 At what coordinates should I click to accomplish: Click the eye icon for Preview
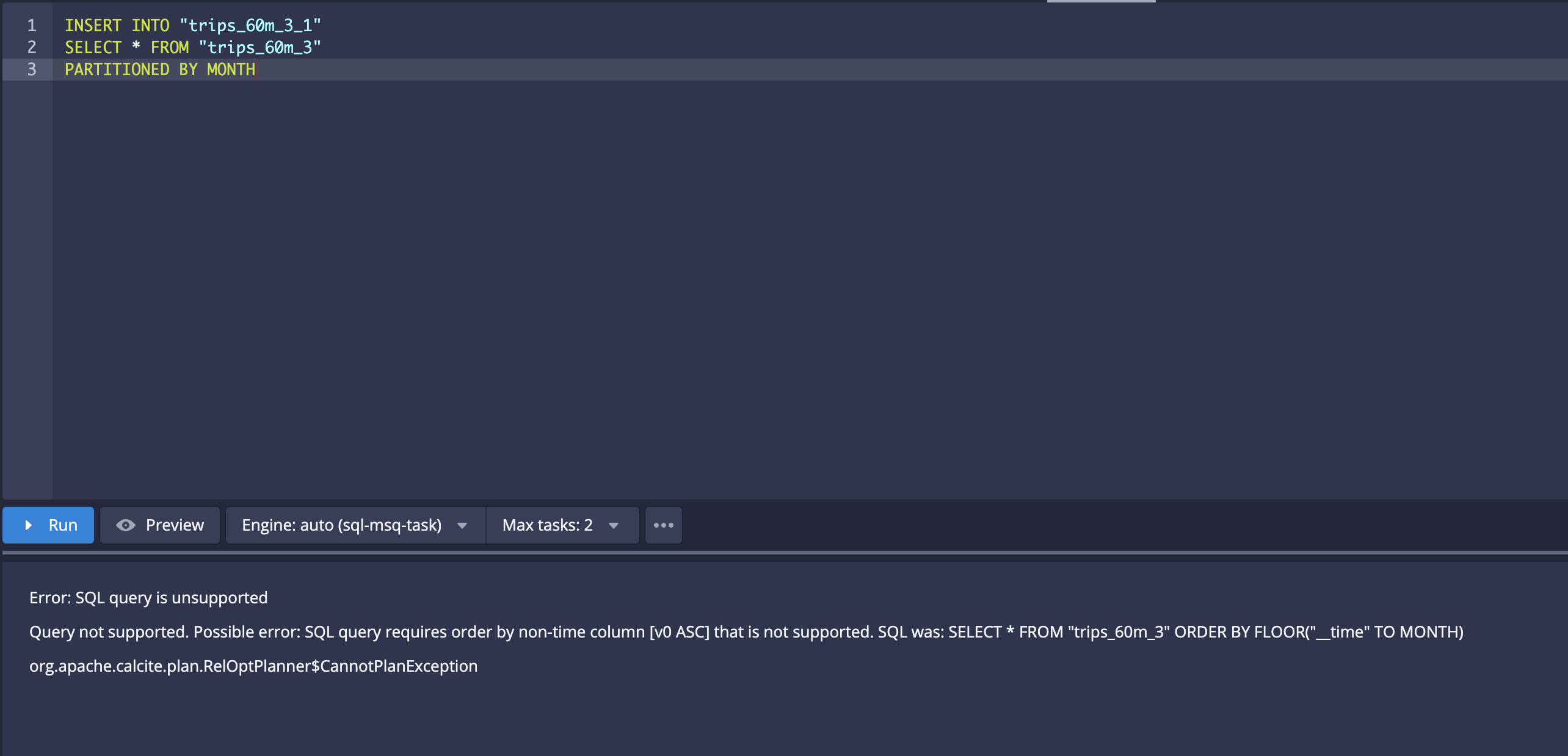125,525
